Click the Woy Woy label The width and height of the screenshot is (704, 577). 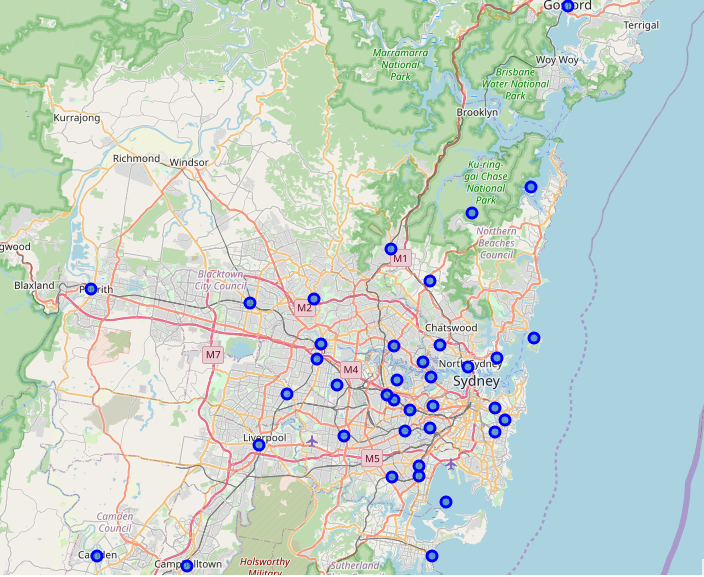pos(557,60)
